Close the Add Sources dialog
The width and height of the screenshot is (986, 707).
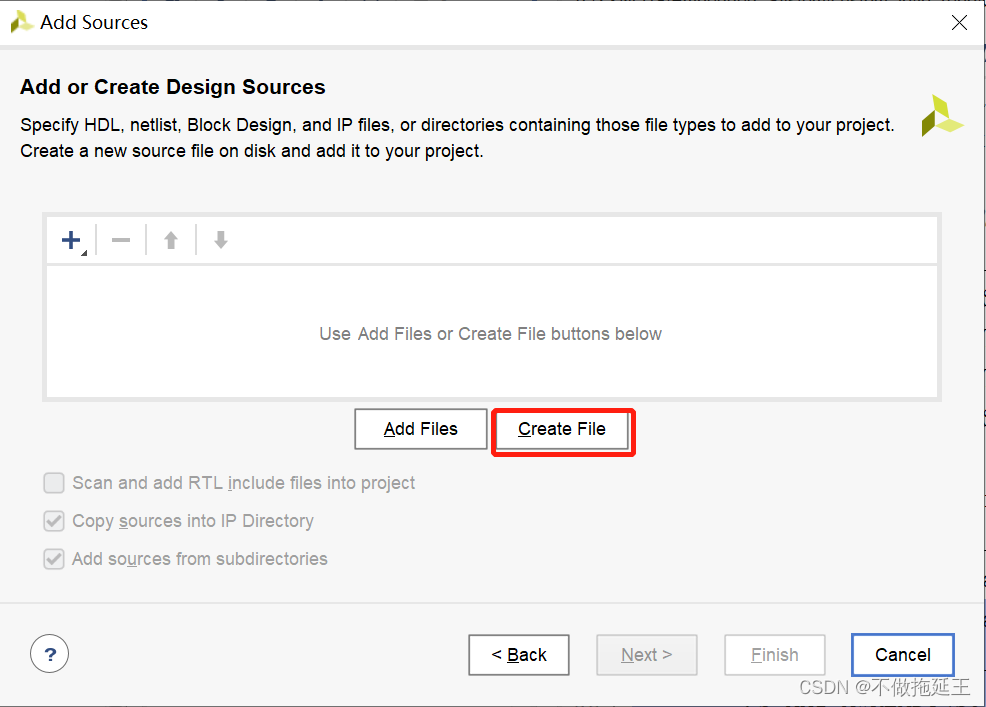(x=959, y=22)
